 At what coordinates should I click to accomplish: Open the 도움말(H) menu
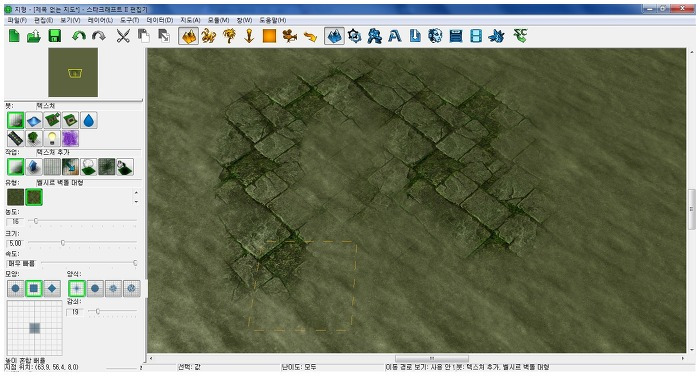273,20
